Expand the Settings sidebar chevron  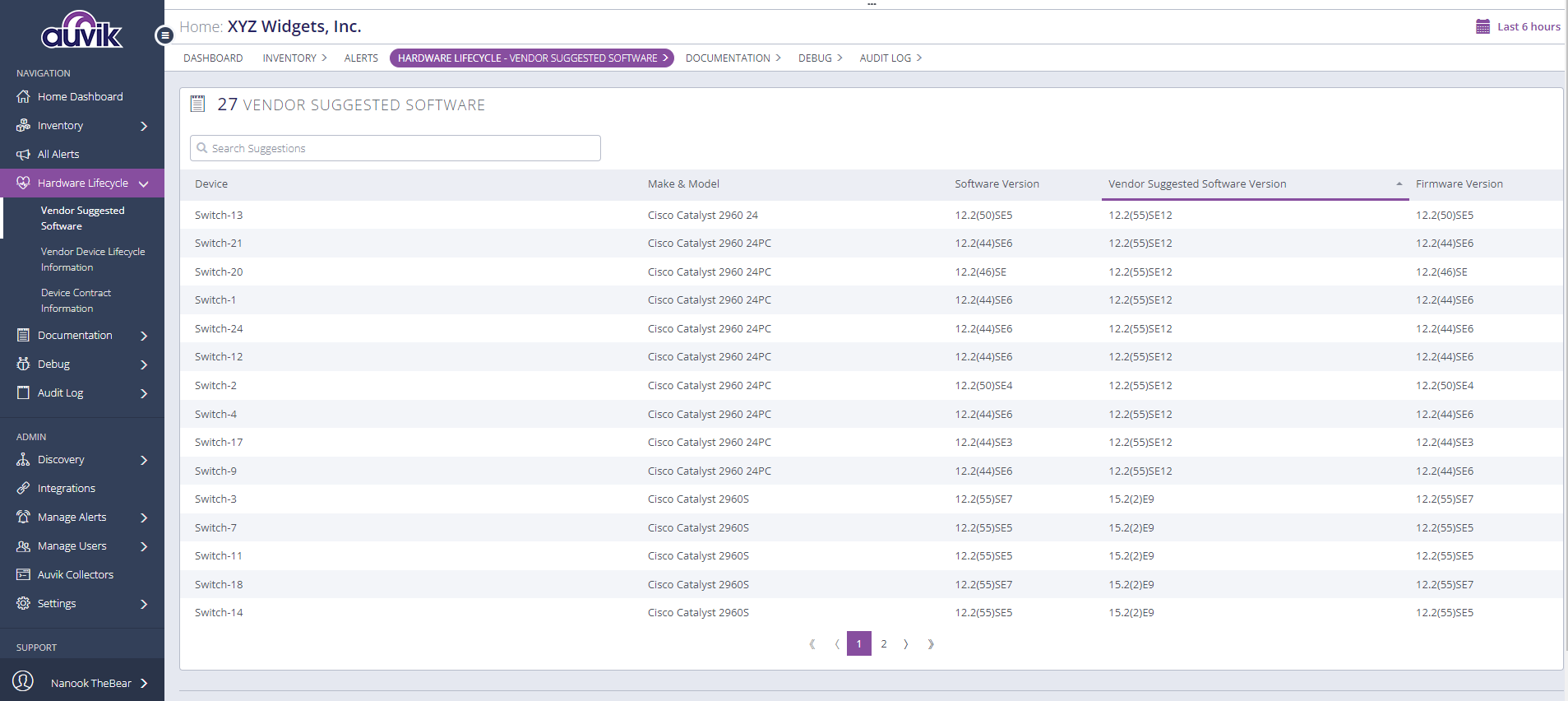(x=144, y=604)
